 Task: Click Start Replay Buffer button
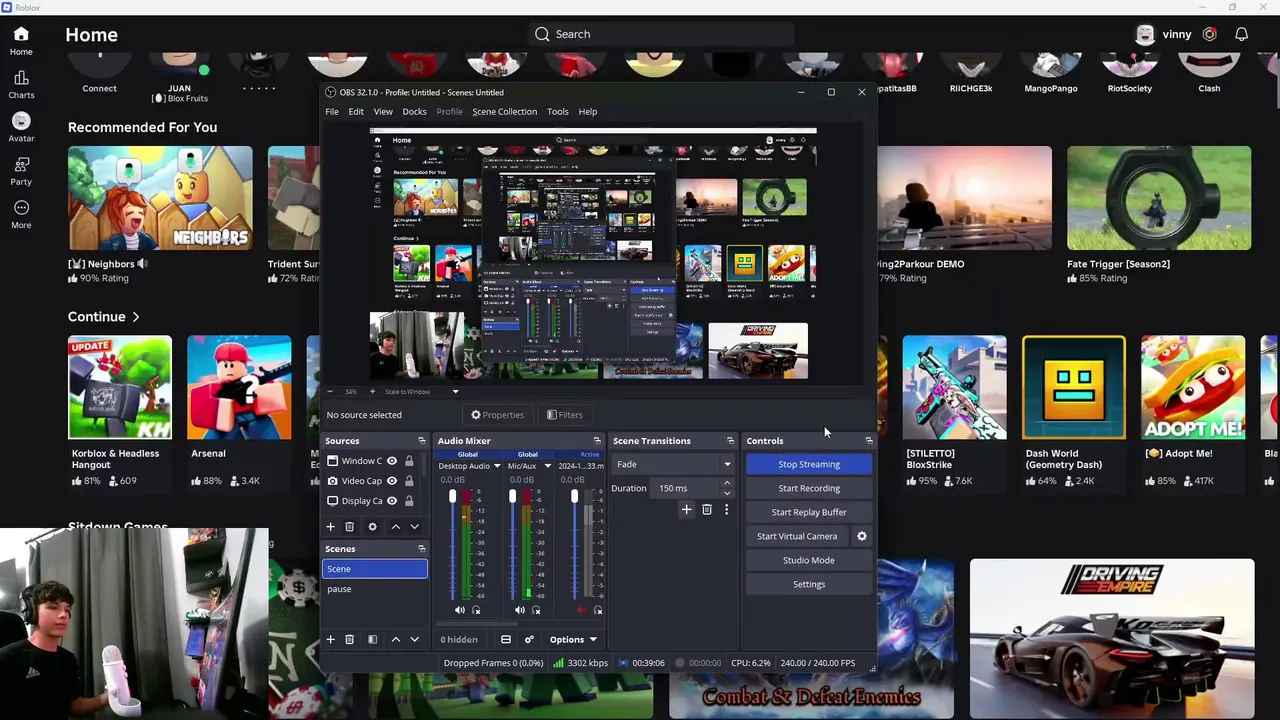point(809,512)
